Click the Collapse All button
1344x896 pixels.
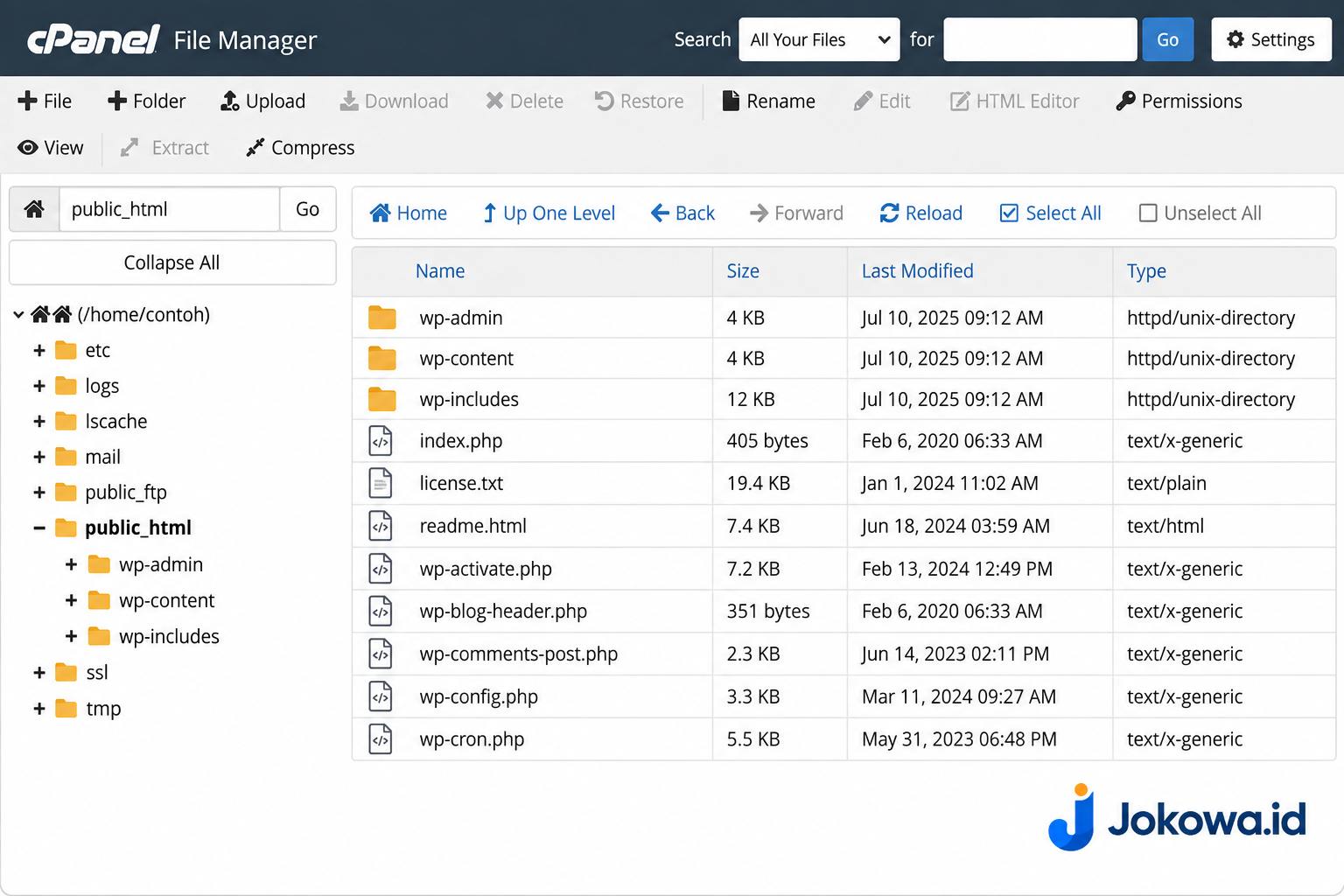pyautogui.click(x=172, y=262)
